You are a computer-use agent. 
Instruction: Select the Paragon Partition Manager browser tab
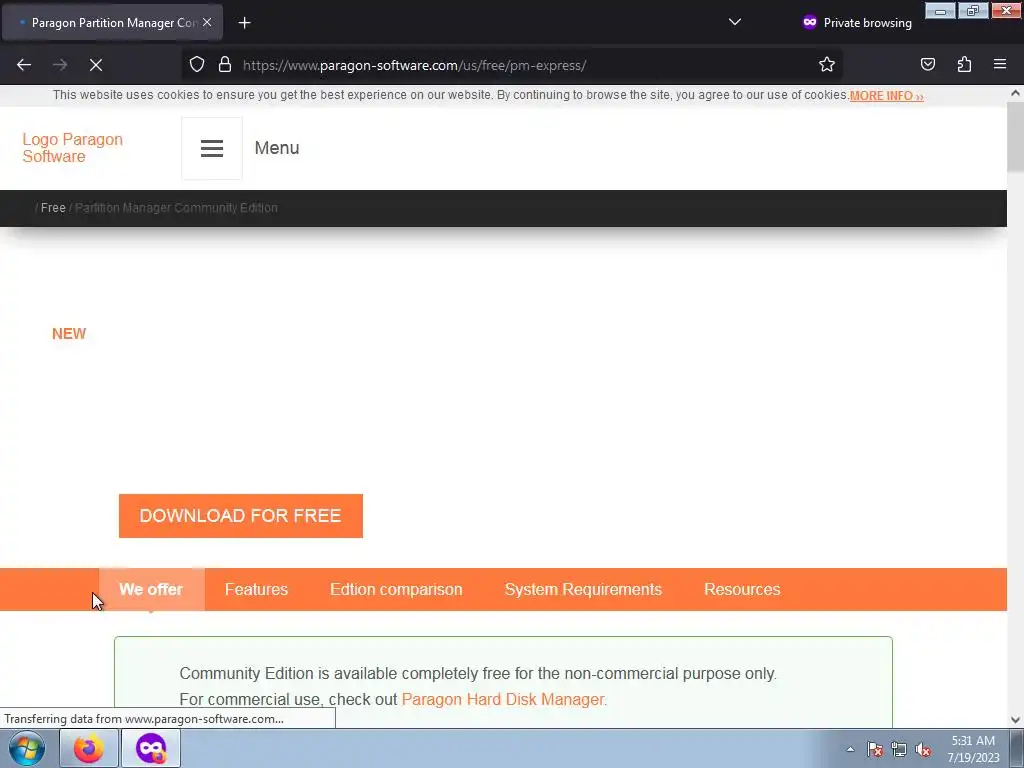tap(112, 23)
